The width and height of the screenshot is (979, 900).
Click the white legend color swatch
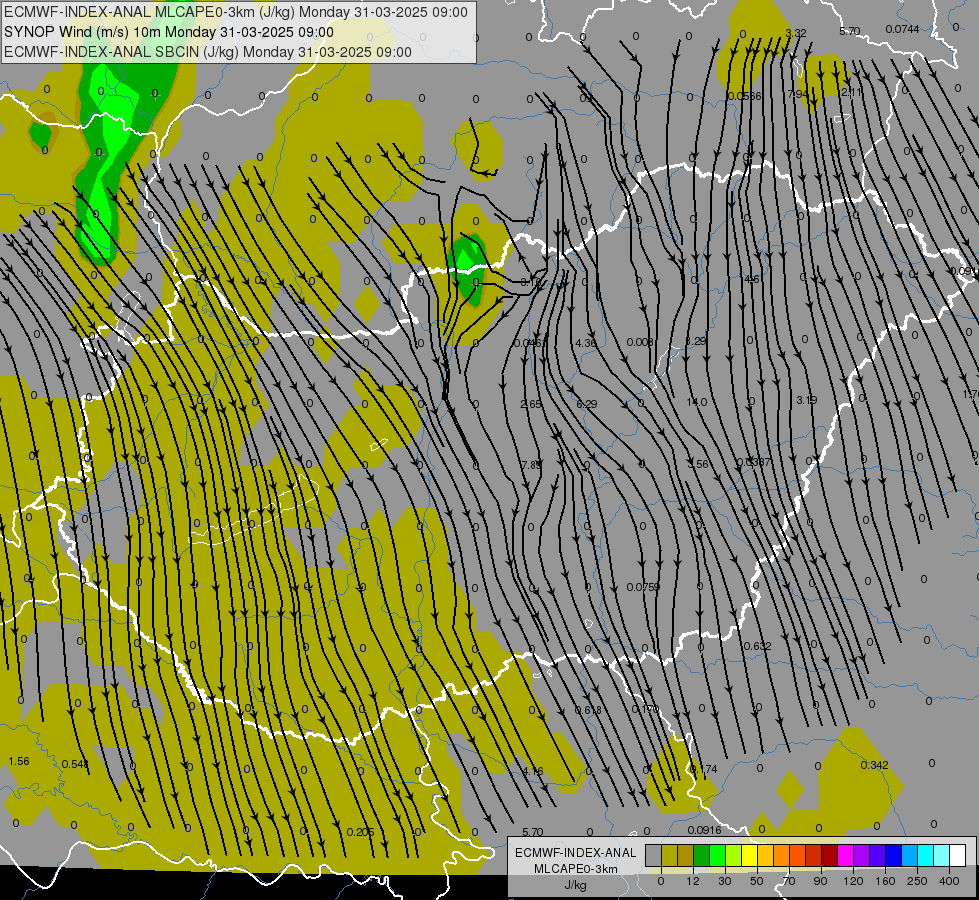coord(957,855)
